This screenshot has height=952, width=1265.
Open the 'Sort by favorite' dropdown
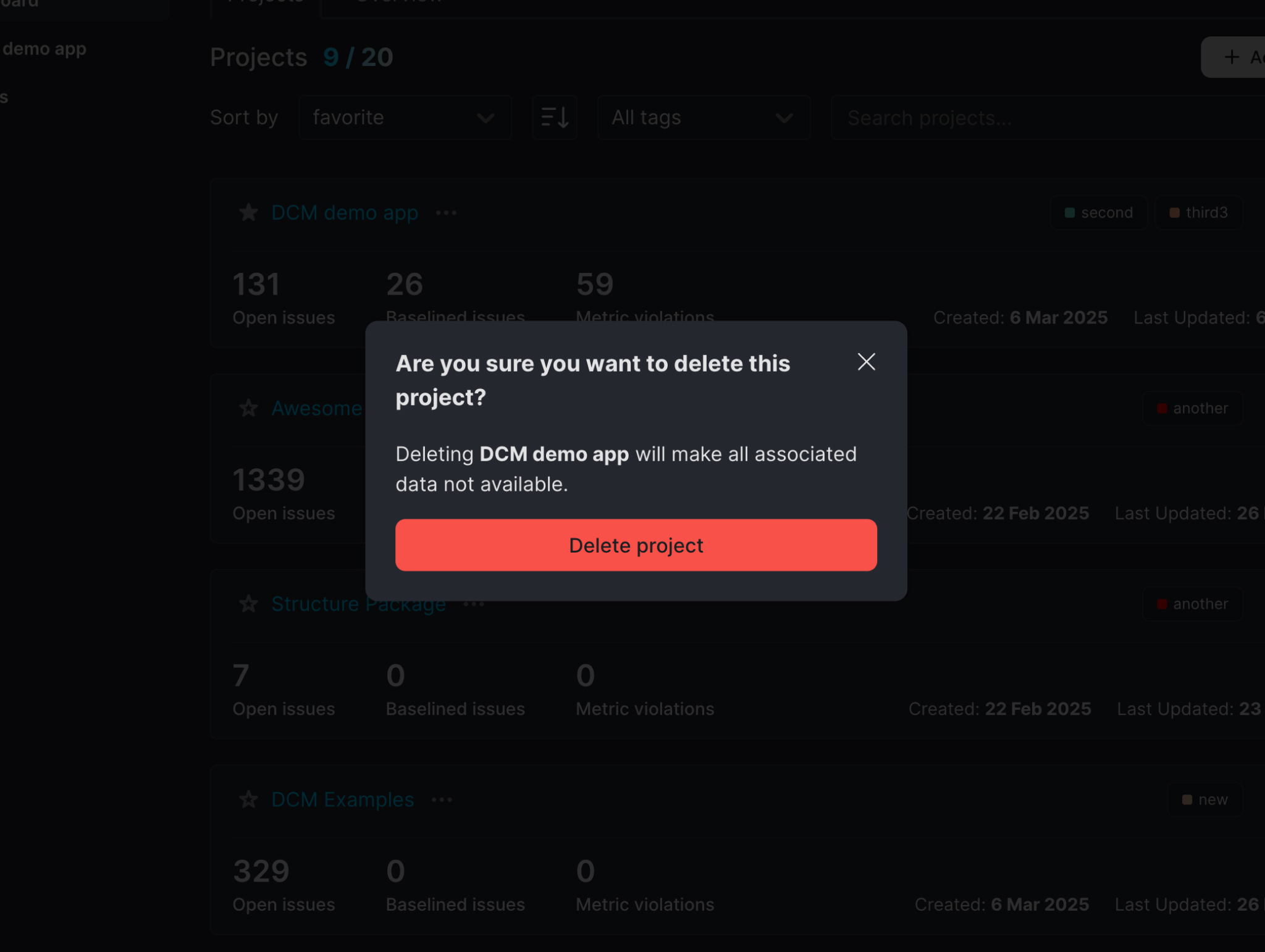pyautogui.click(x=405, y=117)
